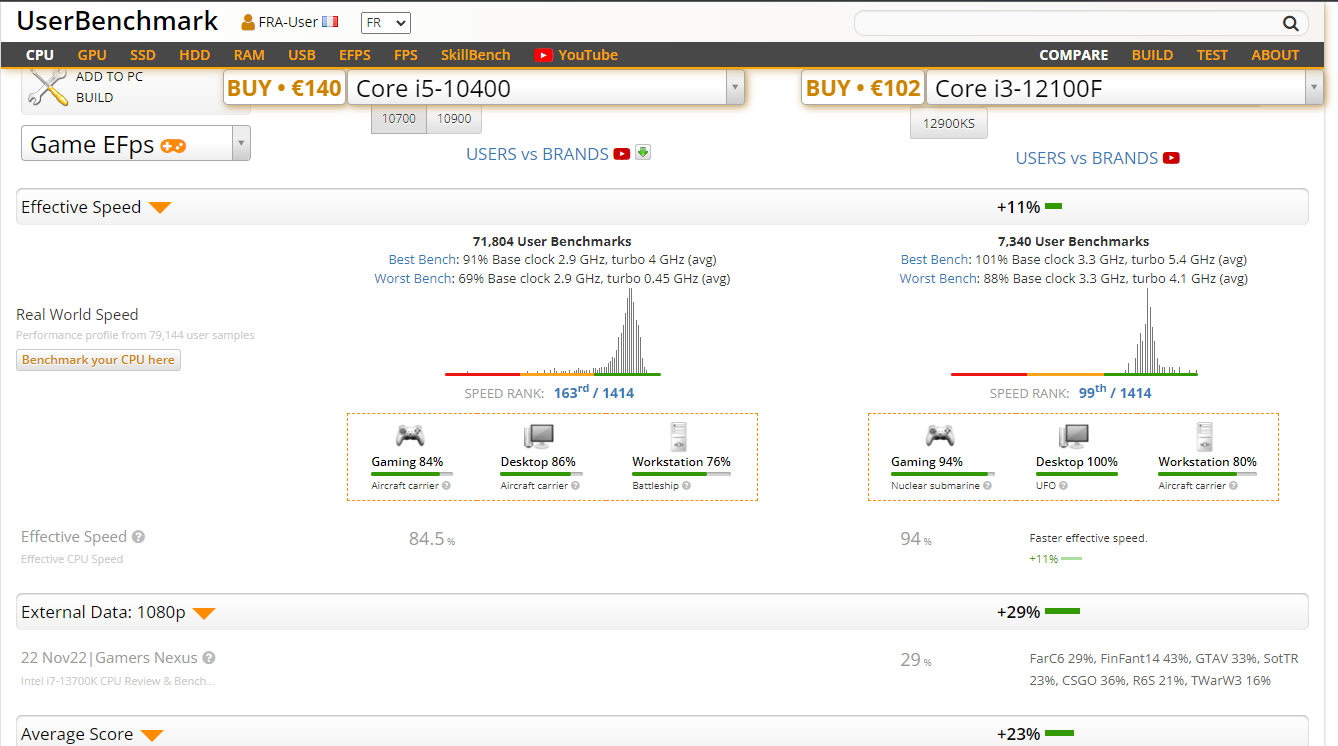Screen dimensions: 1338x746
Task: Click BUY • €102 button
Action: click(862, 88)
